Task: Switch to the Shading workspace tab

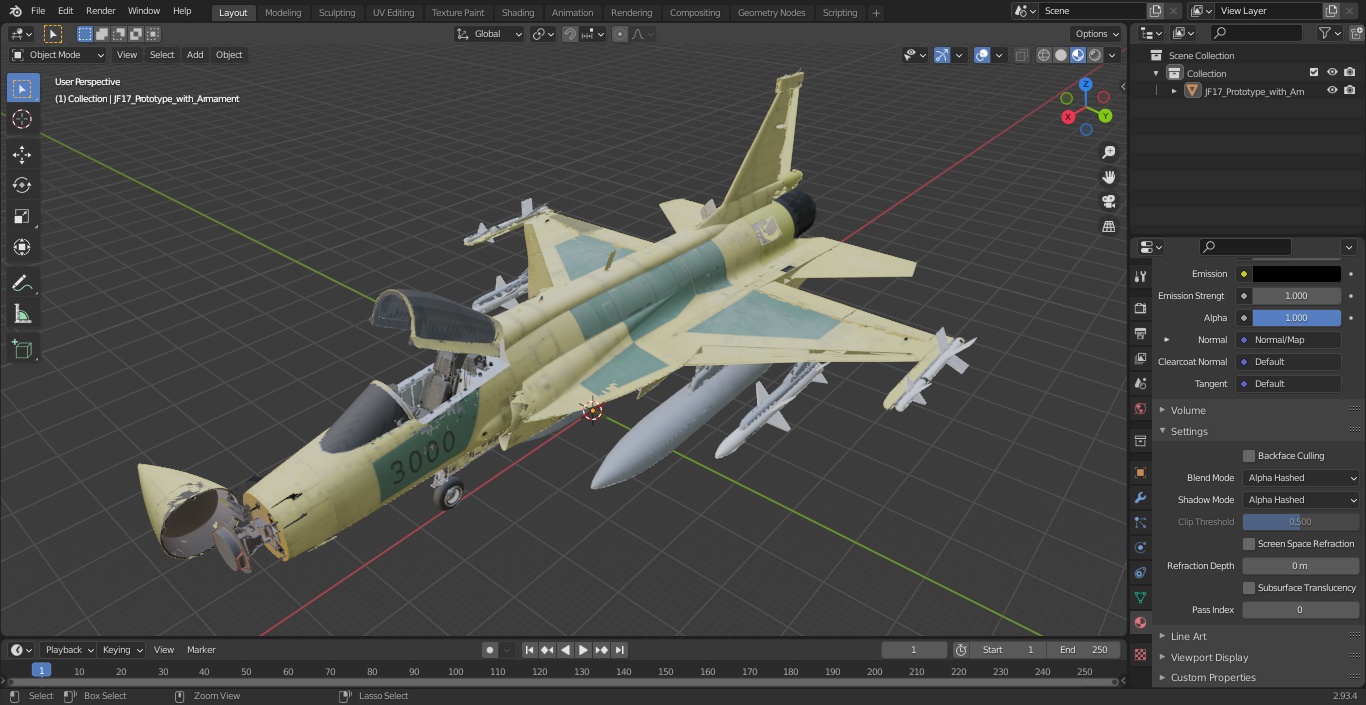Action: point(518,13)
